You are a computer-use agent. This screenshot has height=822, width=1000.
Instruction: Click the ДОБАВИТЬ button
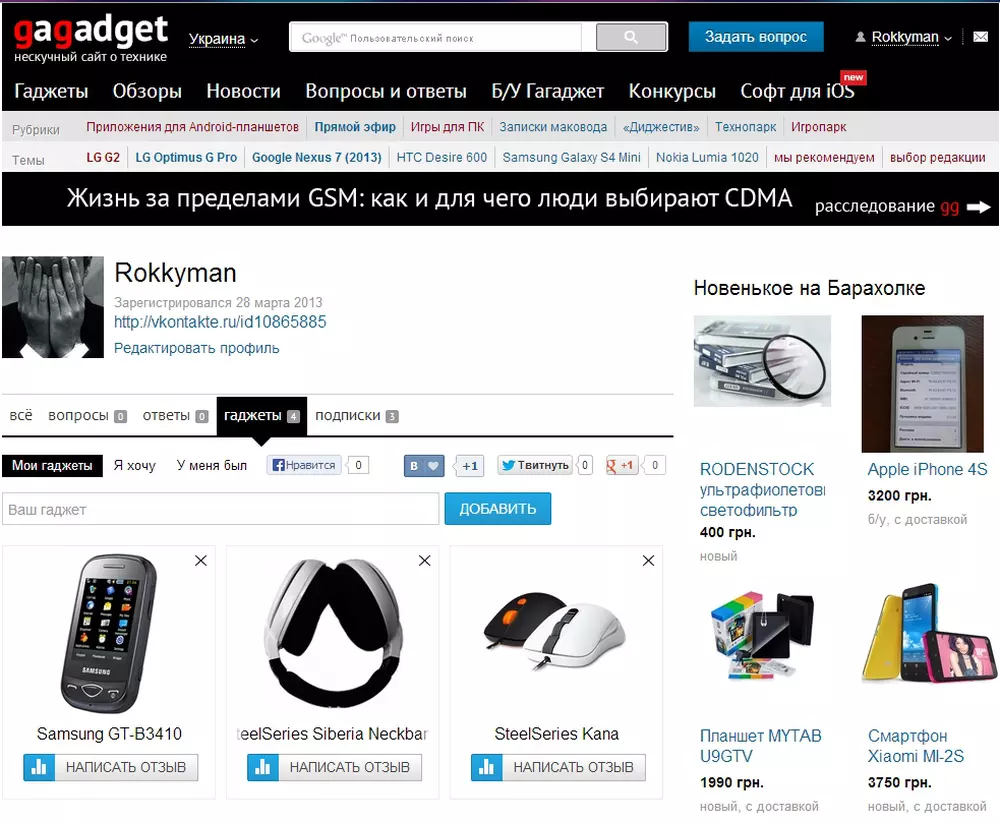click(x=497, y=509)
